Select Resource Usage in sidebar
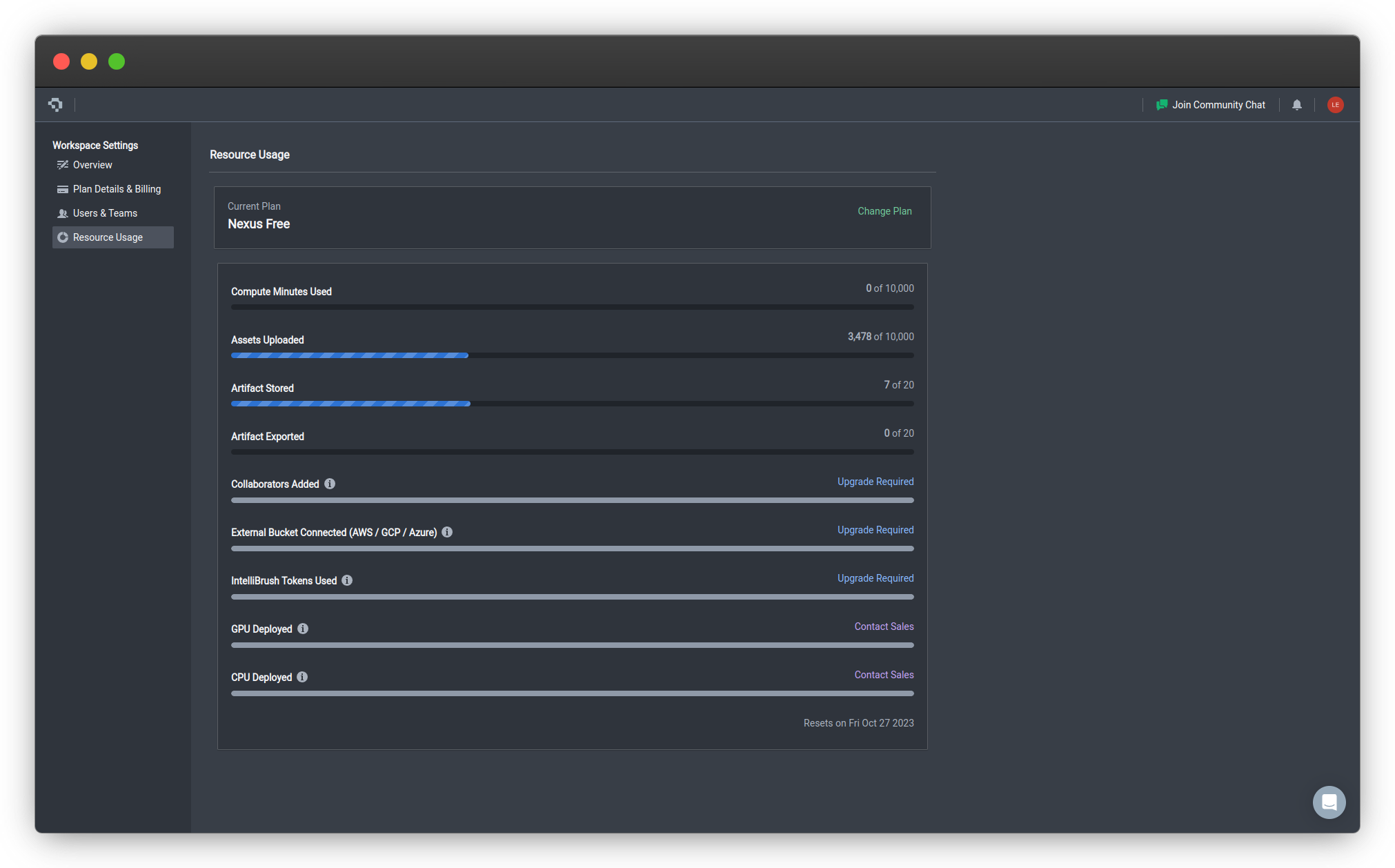Image resolution: width=1395 pixels, height=868 pixels. click(113, 237)
